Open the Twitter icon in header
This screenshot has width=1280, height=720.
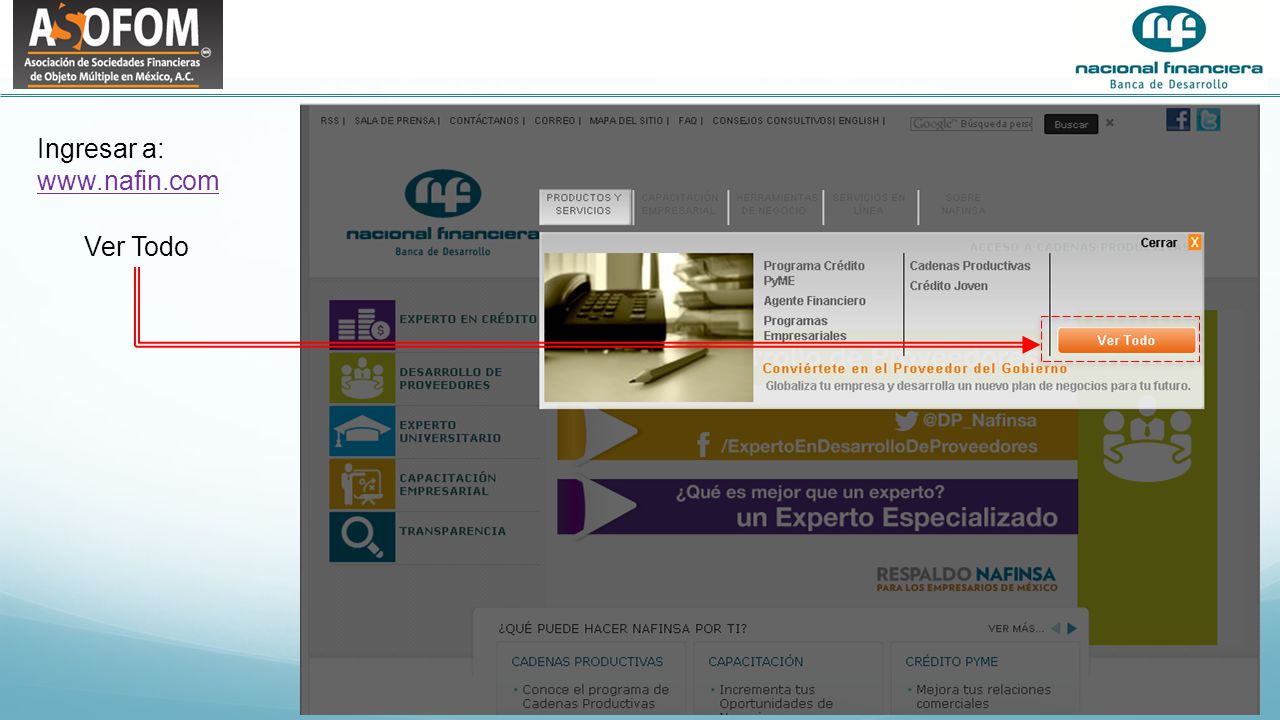[1208, 120]
